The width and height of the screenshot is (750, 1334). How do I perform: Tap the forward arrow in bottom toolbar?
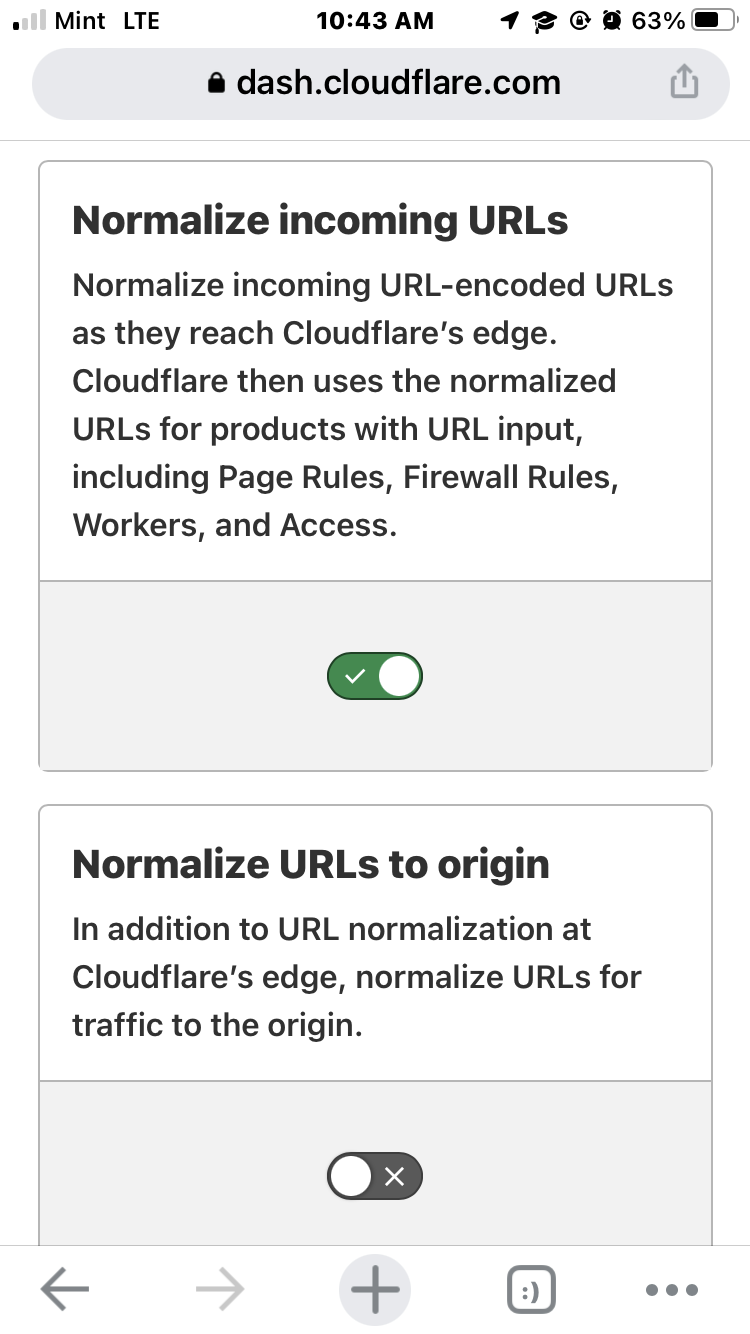[x=220, y=1289]
